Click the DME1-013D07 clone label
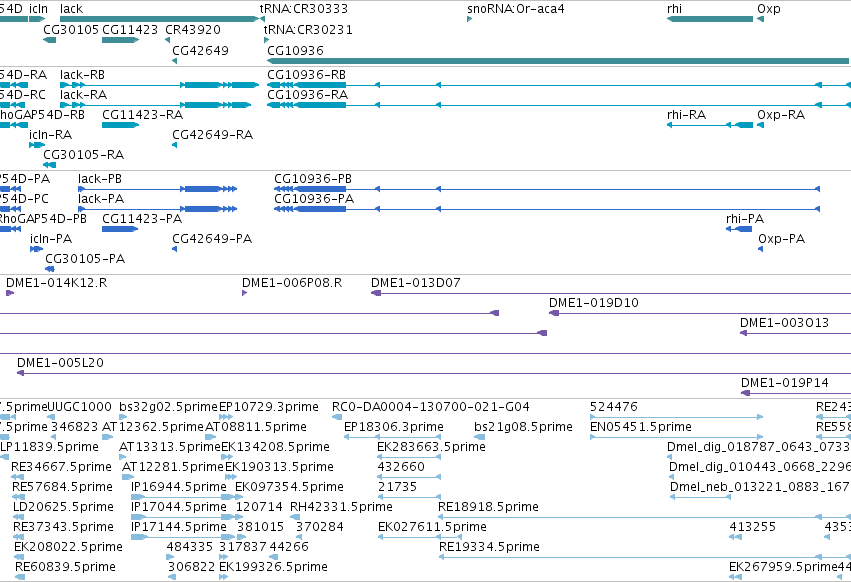The height and width of the screenshot is (582, 851). (416, 283)
